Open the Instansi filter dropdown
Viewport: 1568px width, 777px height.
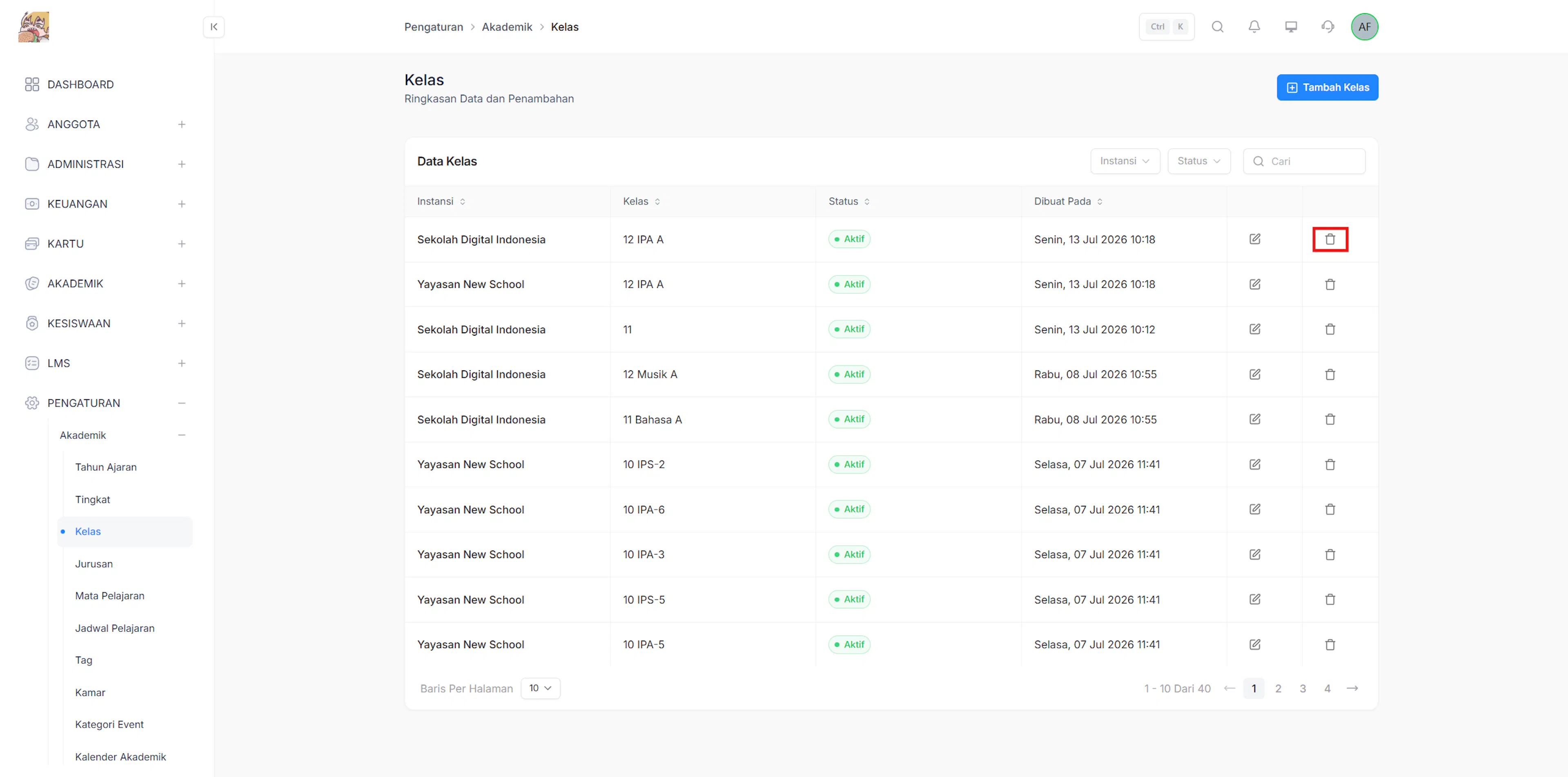tap(1125, 161)
